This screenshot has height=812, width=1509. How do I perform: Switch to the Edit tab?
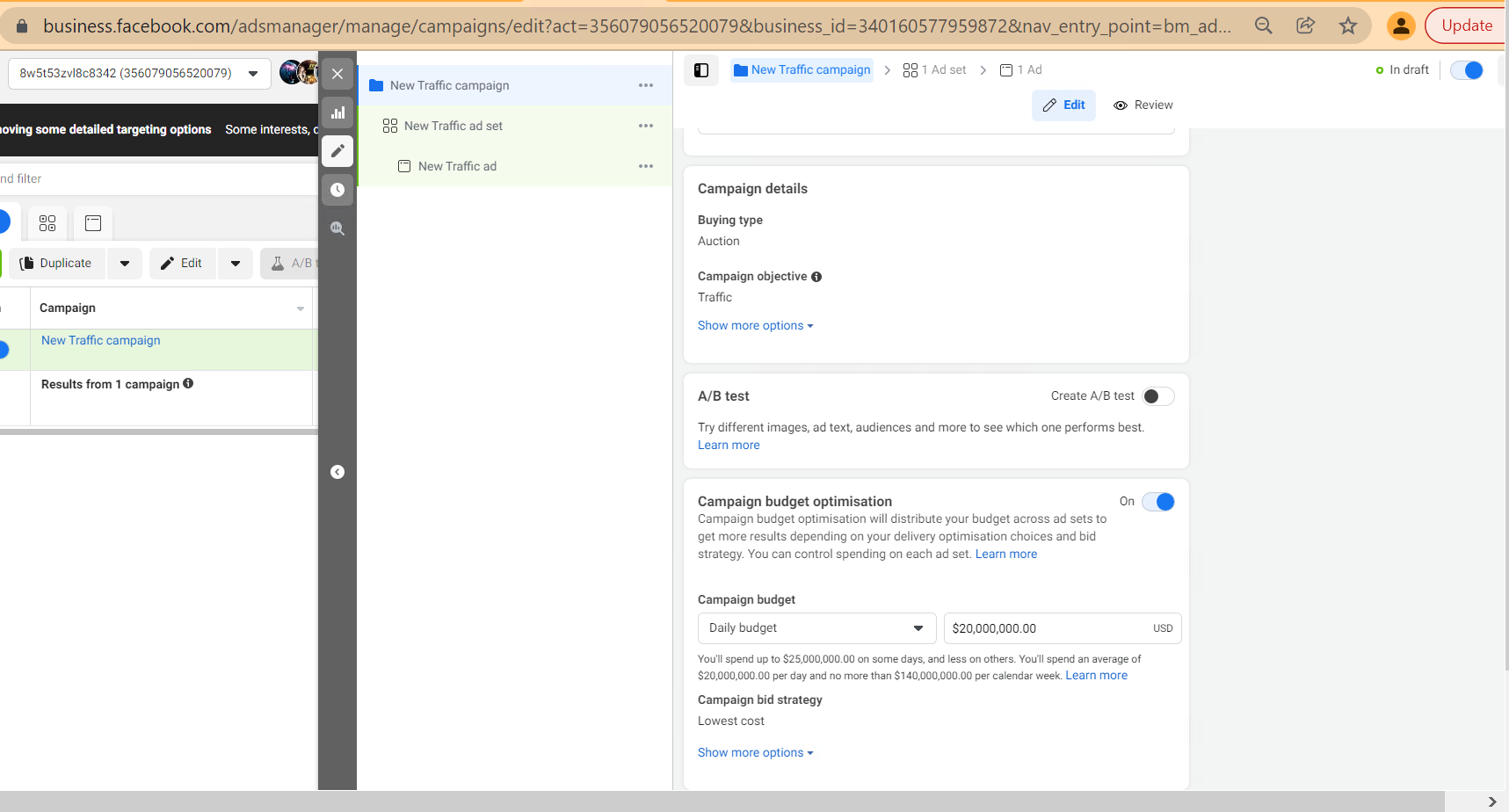[1063, 105]
